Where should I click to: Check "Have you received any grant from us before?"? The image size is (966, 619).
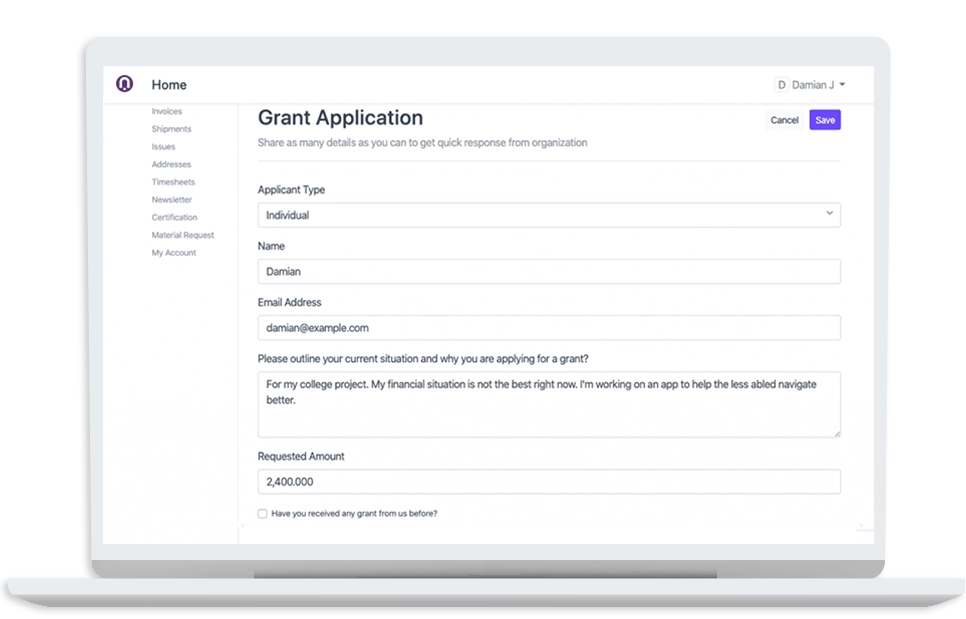[x=262, y=512]
